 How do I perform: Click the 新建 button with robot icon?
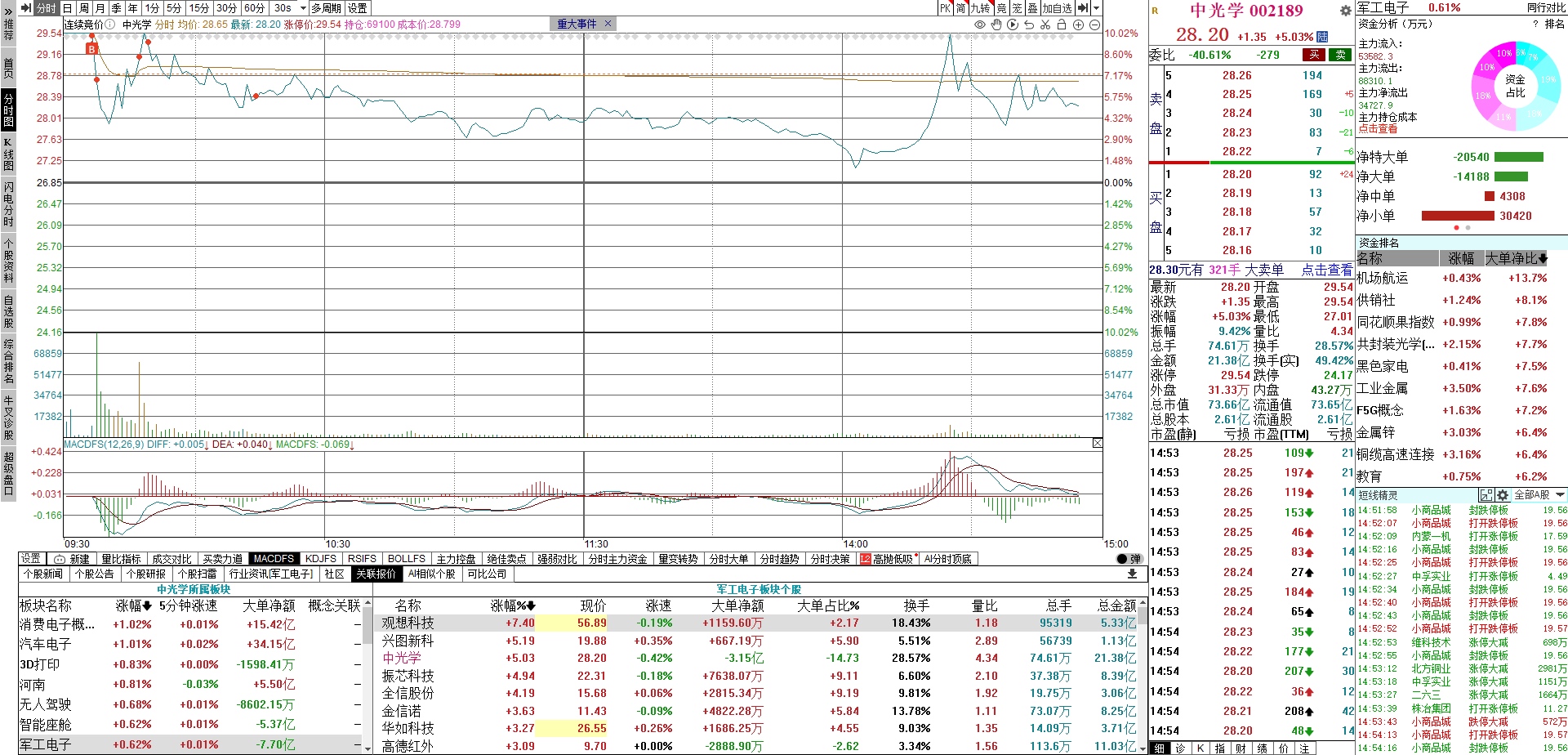pyautogui.click(x=72, y=559)
